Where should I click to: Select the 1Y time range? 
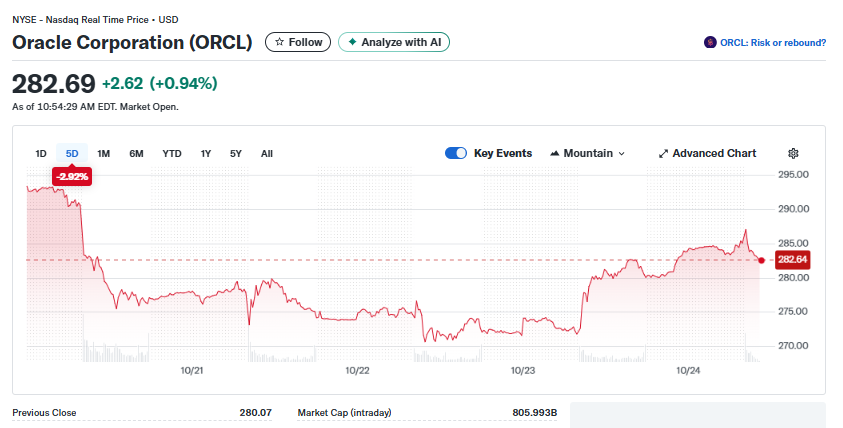[x=206, y=154]
